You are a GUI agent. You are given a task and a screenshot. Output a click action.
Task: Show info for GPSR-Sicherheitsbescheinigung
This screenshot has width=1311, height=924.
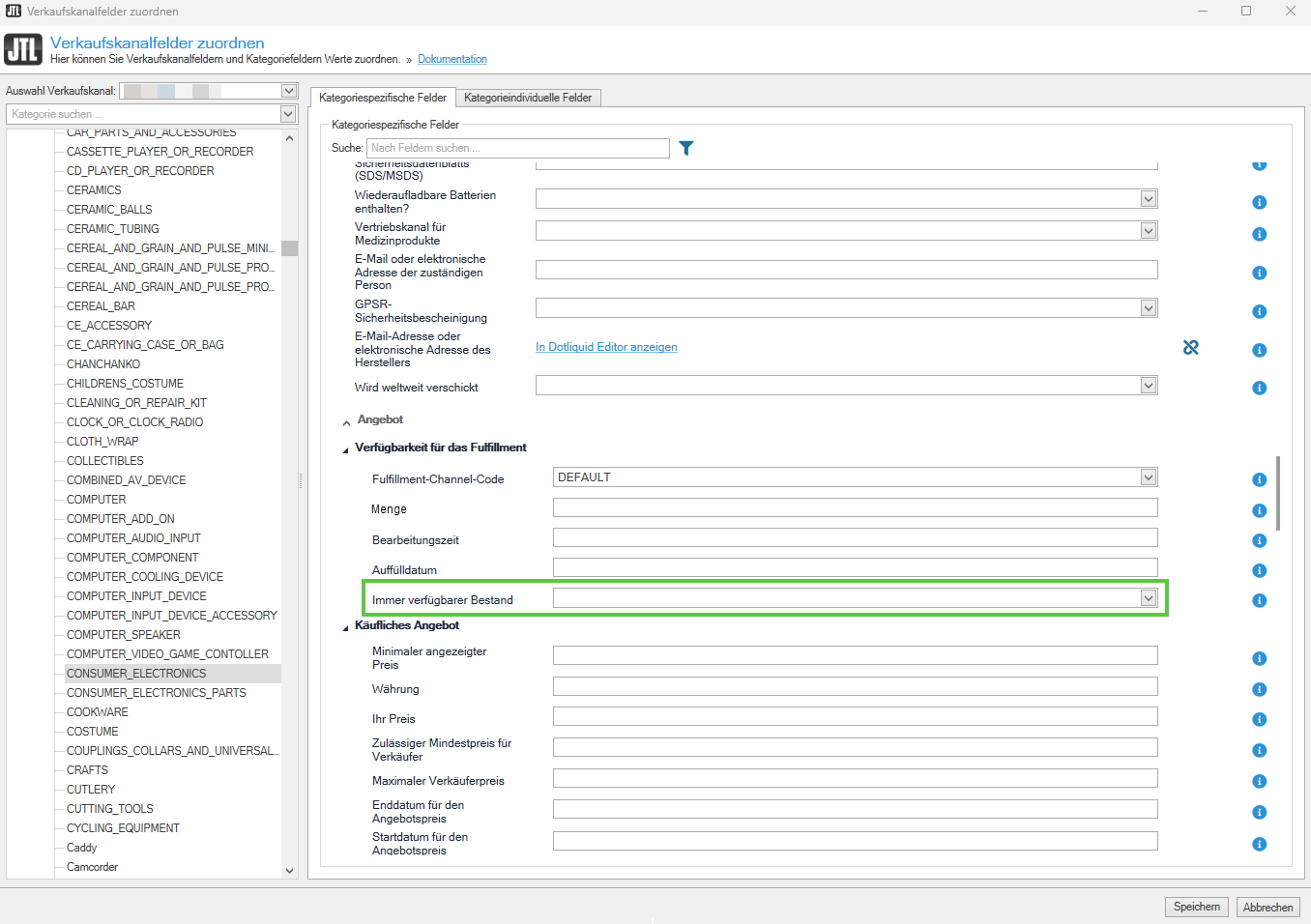tap(1259, 311)
